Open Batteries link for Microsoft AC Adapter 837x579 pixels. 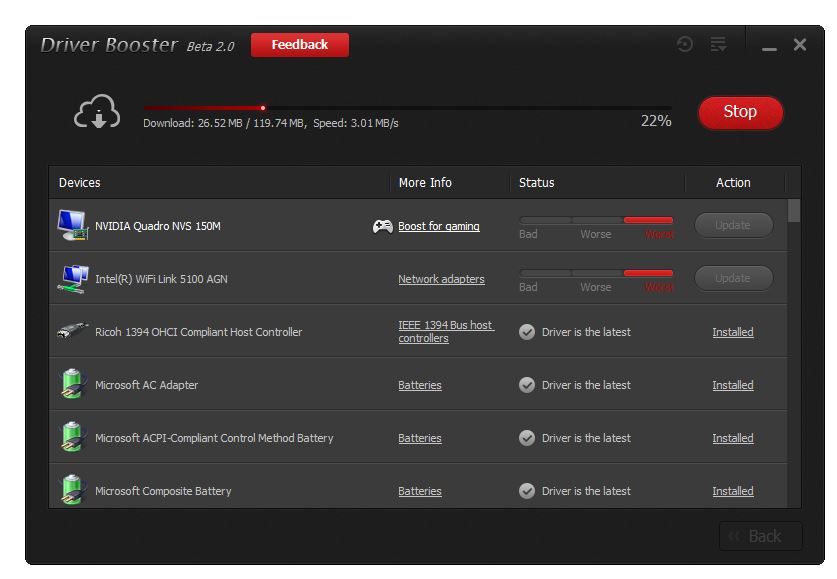tap(420, 385)
